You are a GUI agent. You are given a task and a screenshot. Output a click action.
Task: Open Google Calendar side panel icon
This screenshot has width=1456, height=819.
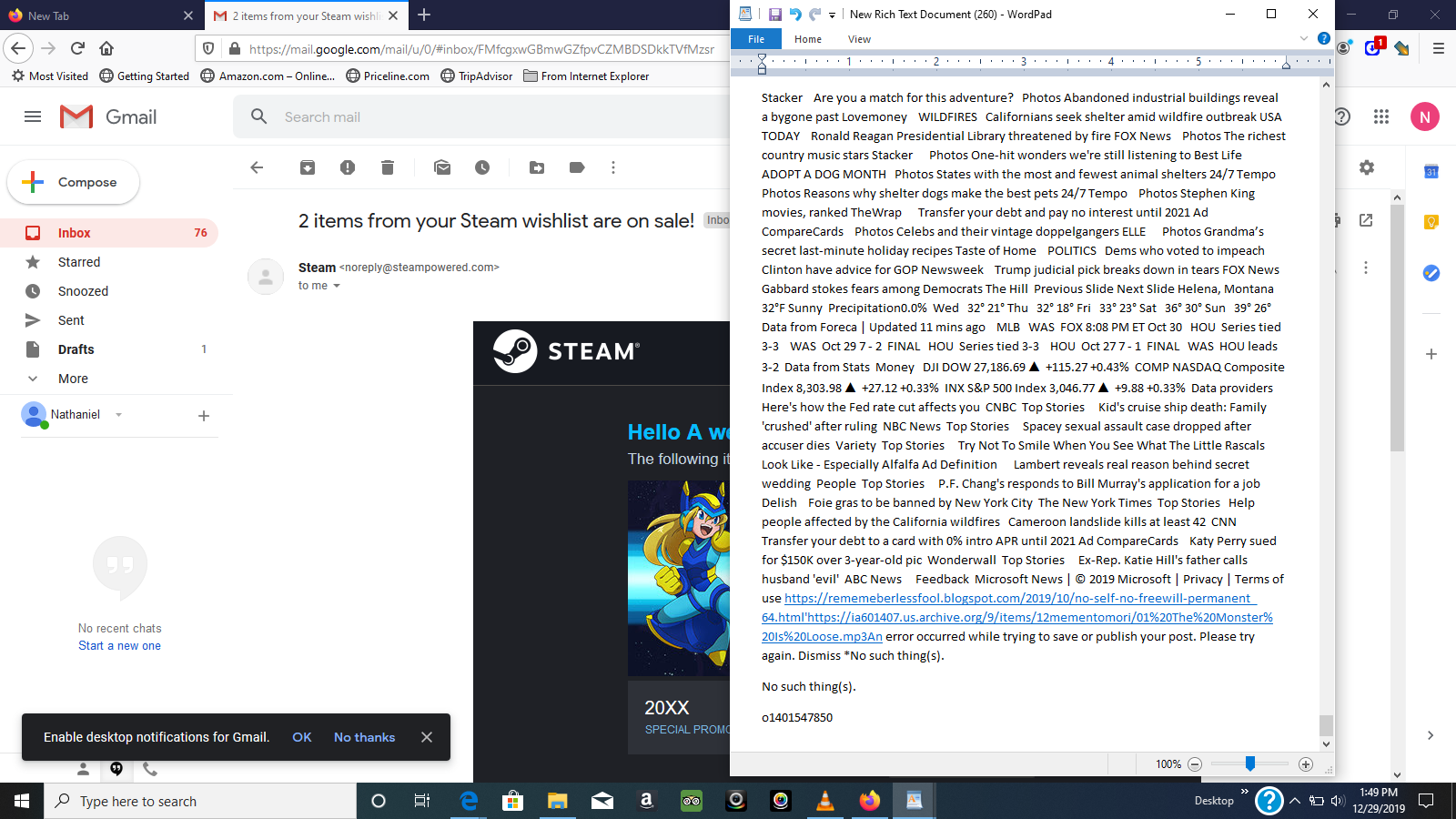tap(1431, 171)
